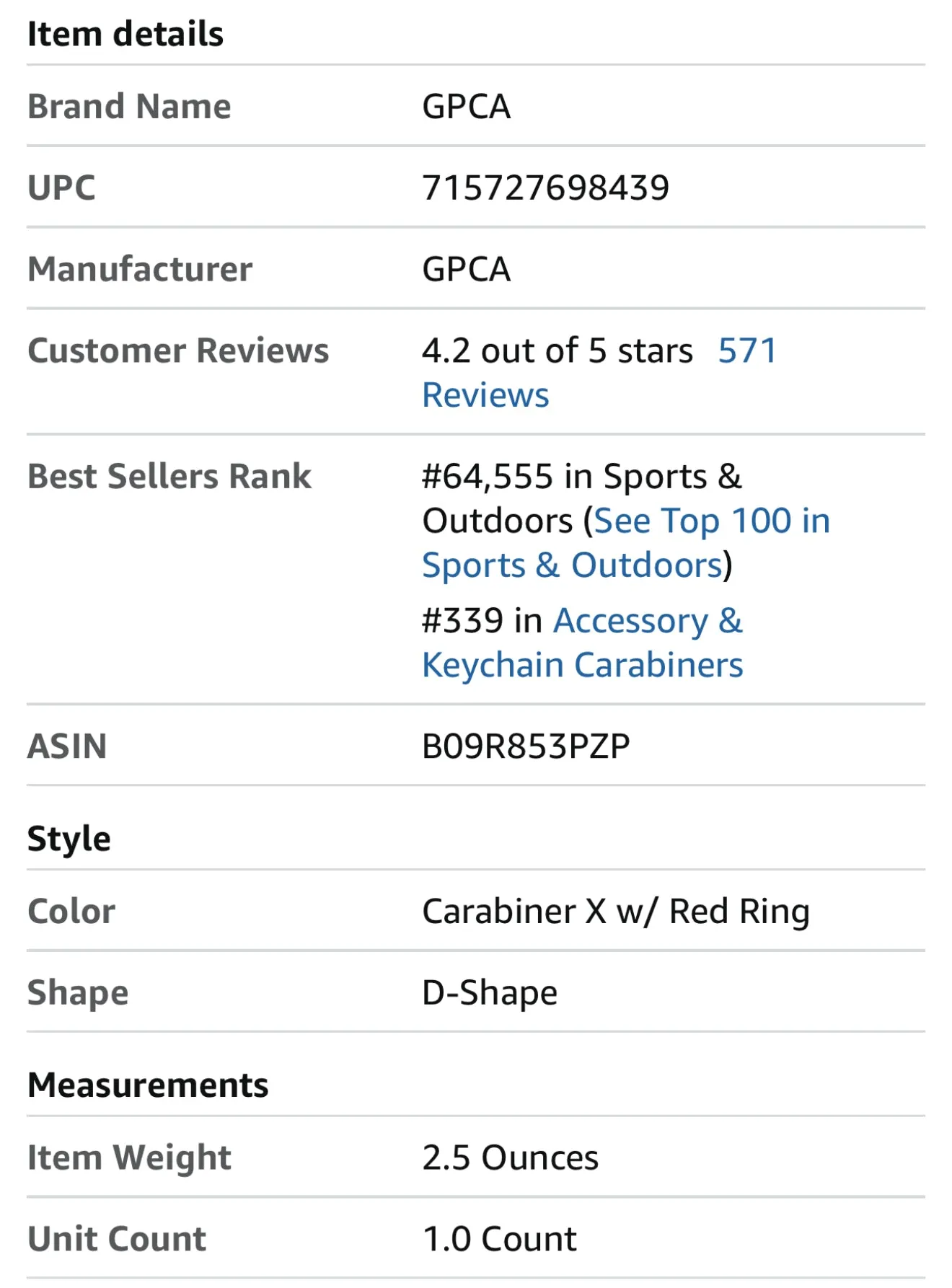Screen dimensions: 952x1288
Task: Click the Manufacturer value GPCA
Action: tap(467, 270)
